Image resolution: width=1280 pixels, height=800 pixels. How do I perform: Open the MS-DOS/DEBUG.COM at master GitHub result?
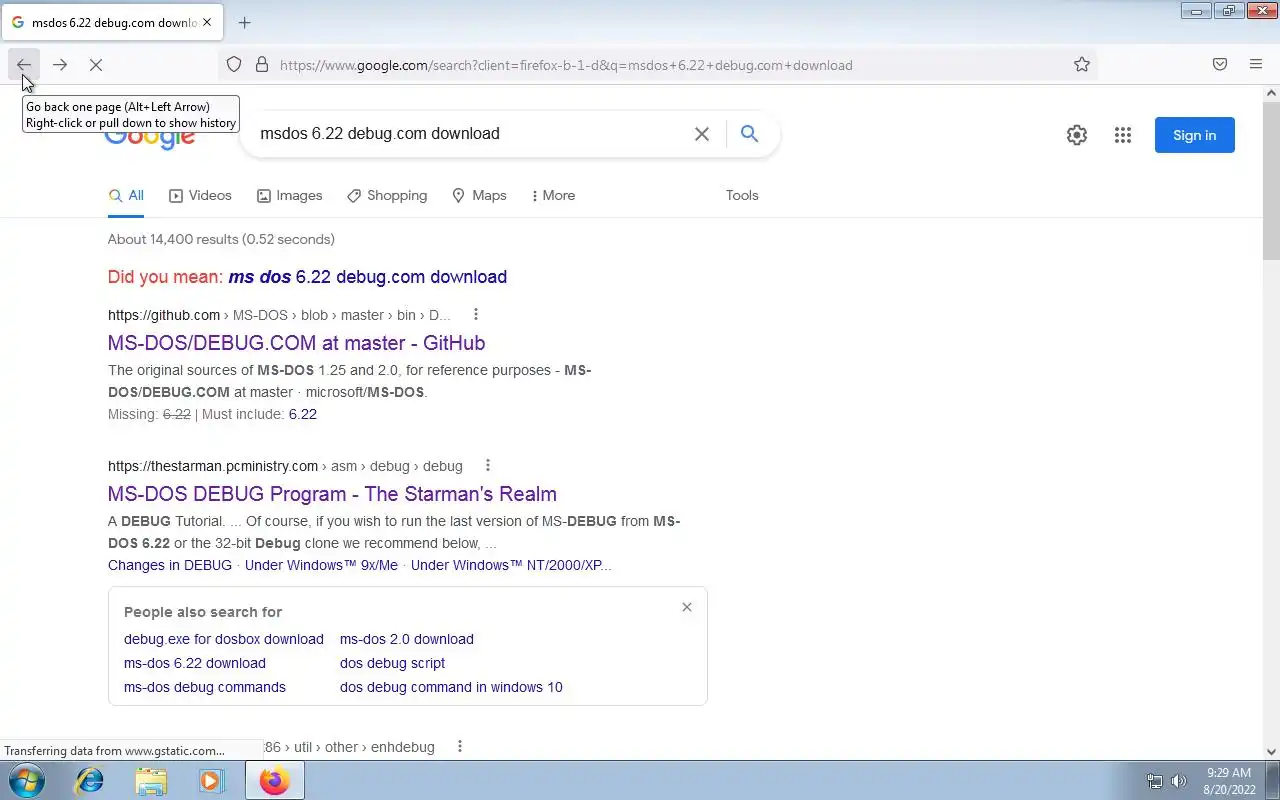tap(296, 343)
